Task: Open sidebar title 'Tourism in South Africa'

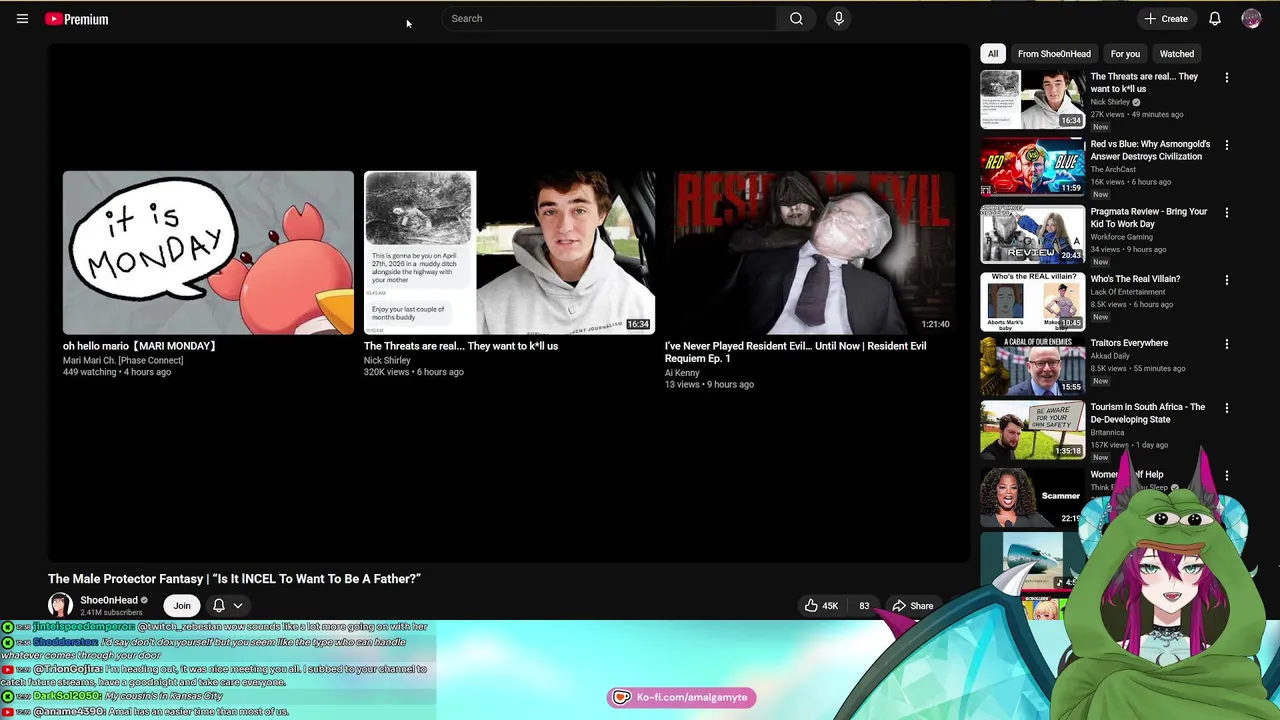Action: 1148,413
